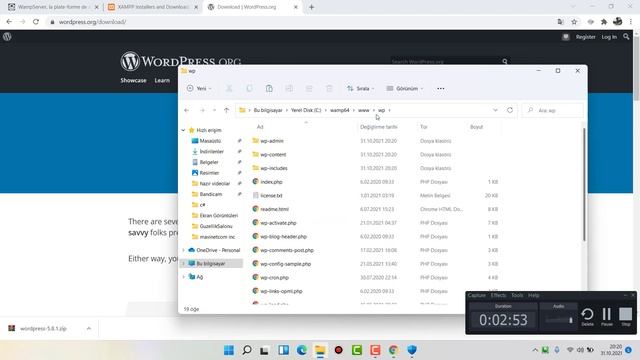
Task: Open the Görünüm (View) dropdown
Action: [x=405, y=89]
